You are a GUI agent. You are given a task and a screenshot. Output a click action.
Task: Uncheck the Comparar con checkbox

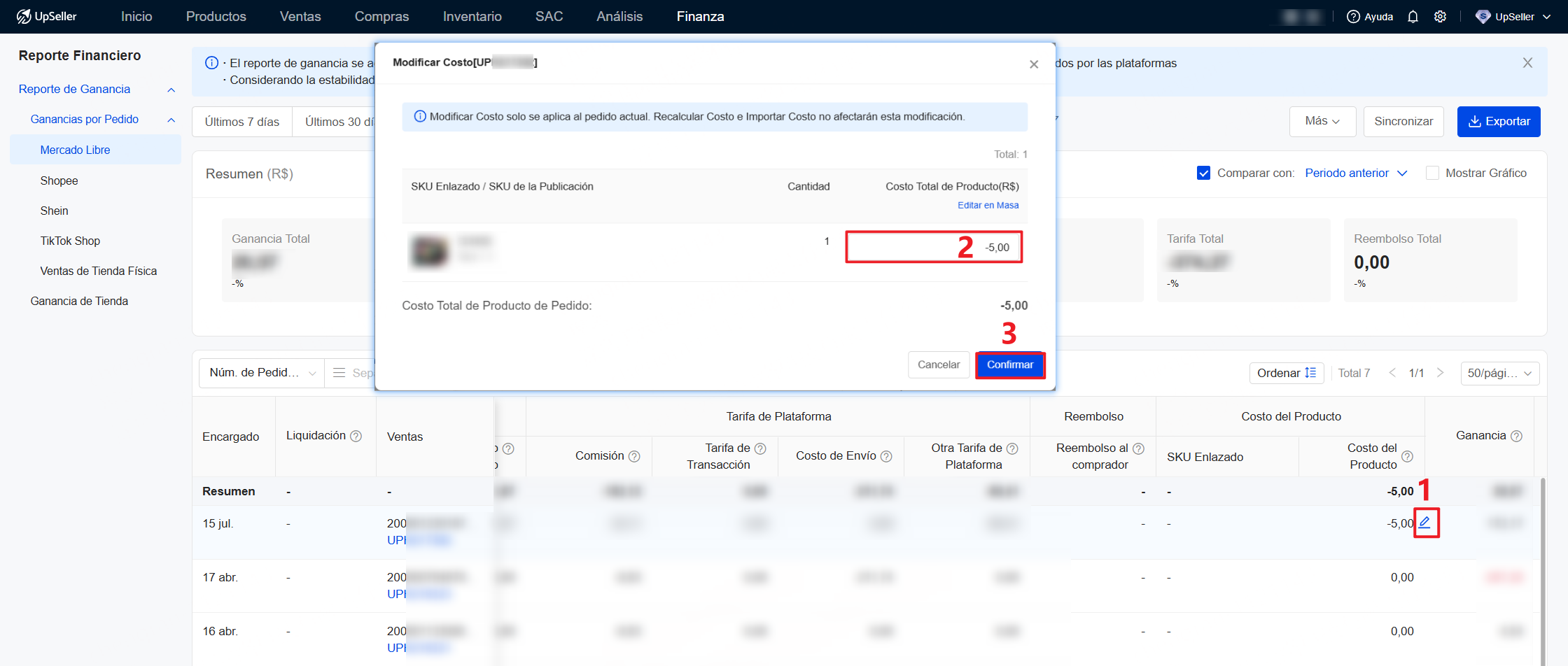1203,173
